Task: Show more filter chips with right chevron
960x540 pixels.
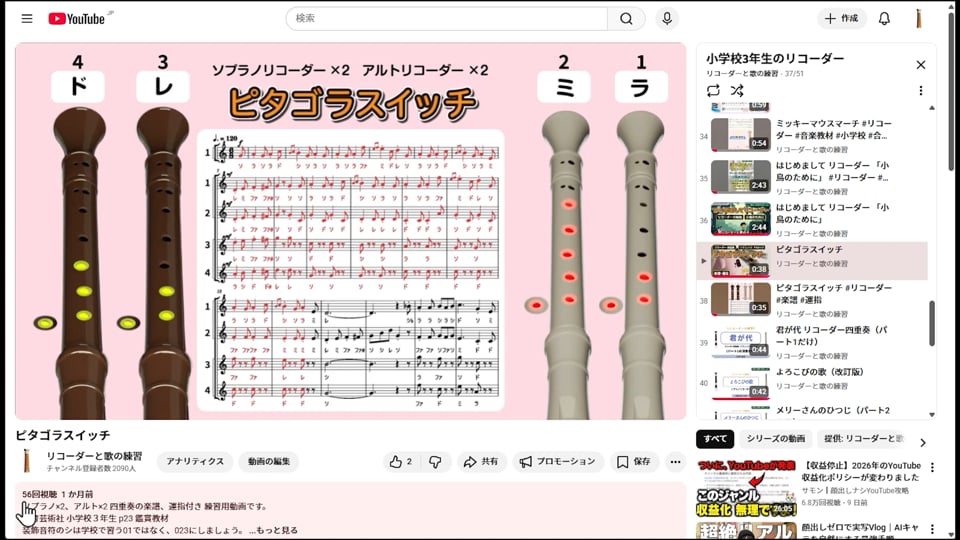Action: coord(923,441)
